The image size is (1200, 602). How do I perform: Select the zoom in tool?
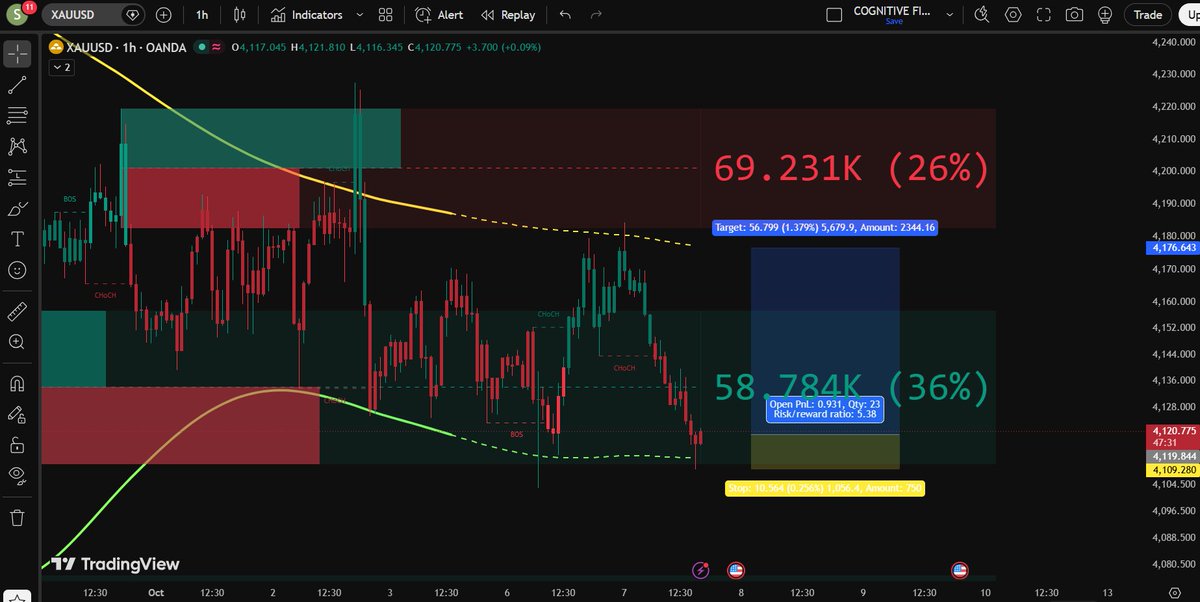(x=17, y=342)
